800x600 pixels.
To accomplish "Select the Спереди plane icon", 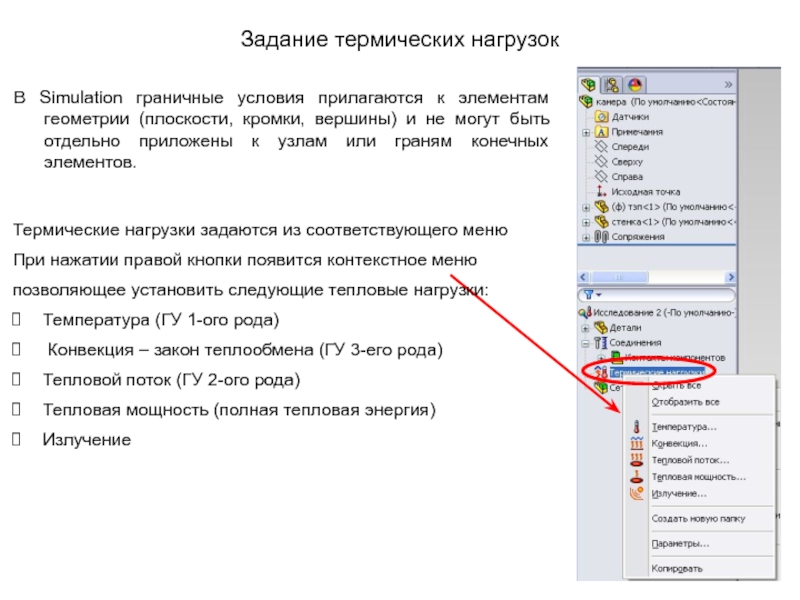I will (602, 147).
